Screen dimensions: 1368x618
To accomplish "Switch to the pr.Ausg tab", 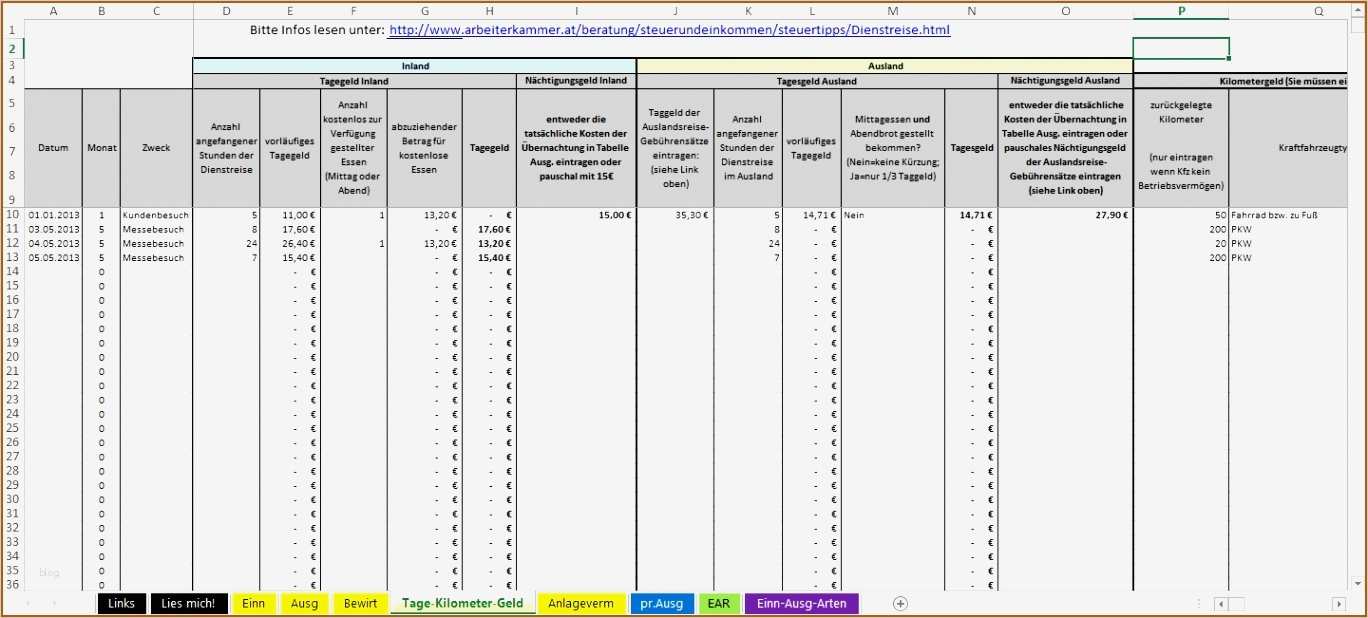I will pos(662,603).
